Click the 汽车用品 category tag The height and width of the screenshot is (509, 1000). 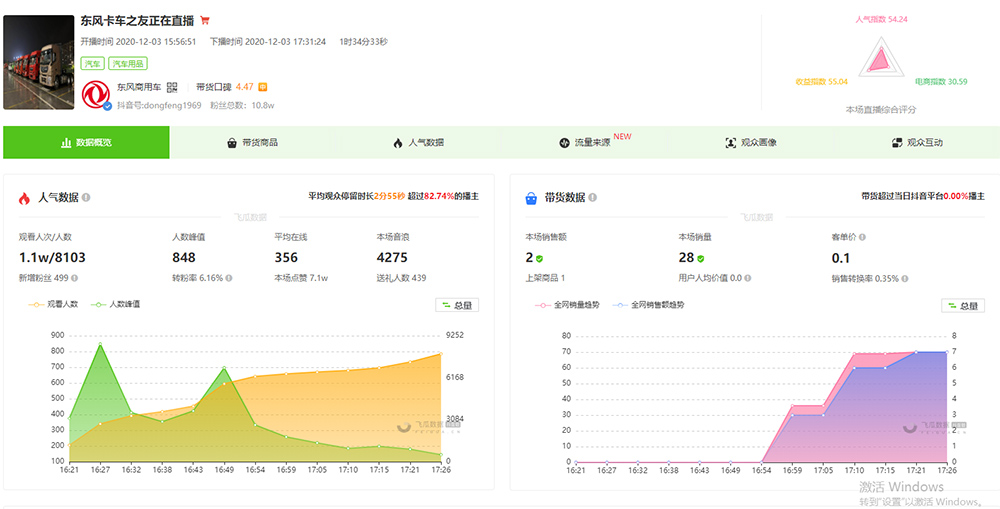pyautogui.click(x=127, y=63)
